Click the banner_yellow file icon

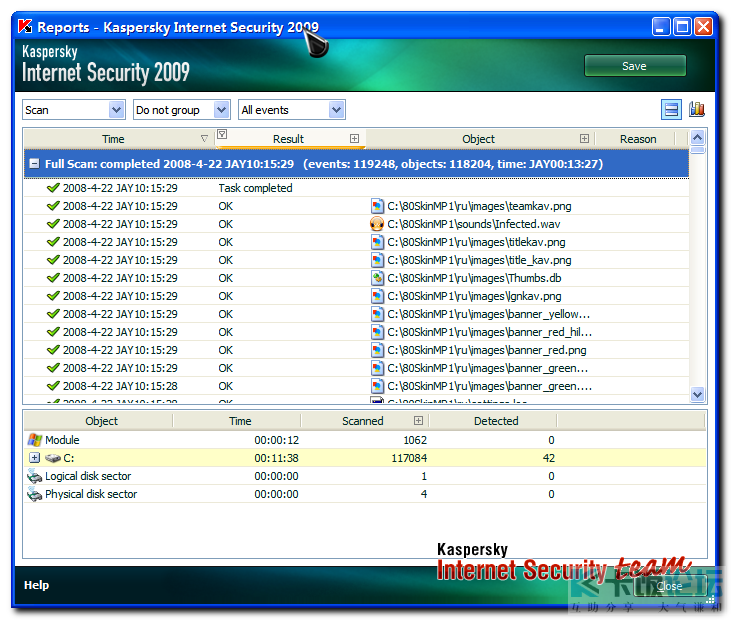click(x=377, y=314)
